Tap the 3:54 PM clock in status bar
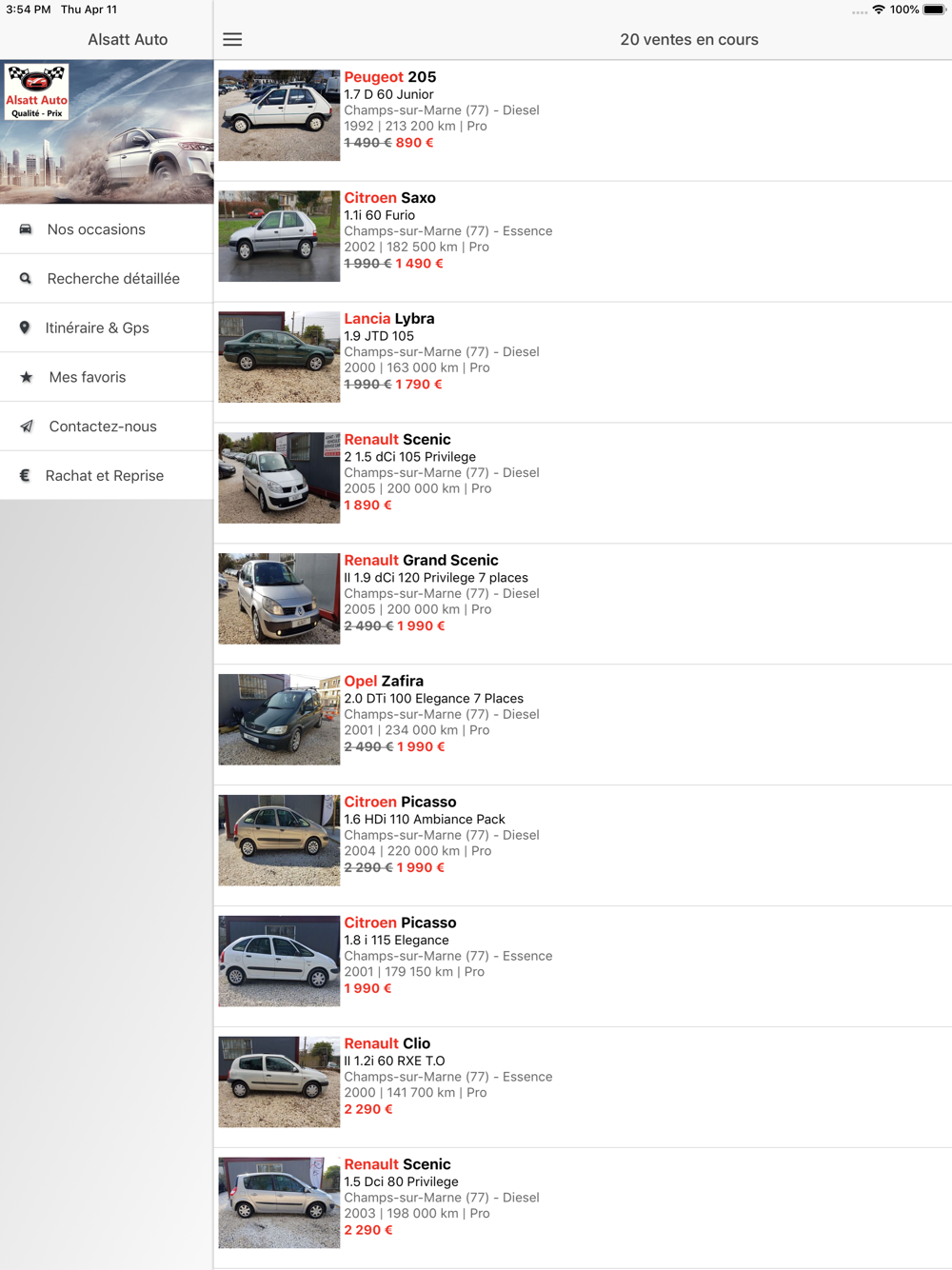 pyautogui.click(x=29, y=10)
